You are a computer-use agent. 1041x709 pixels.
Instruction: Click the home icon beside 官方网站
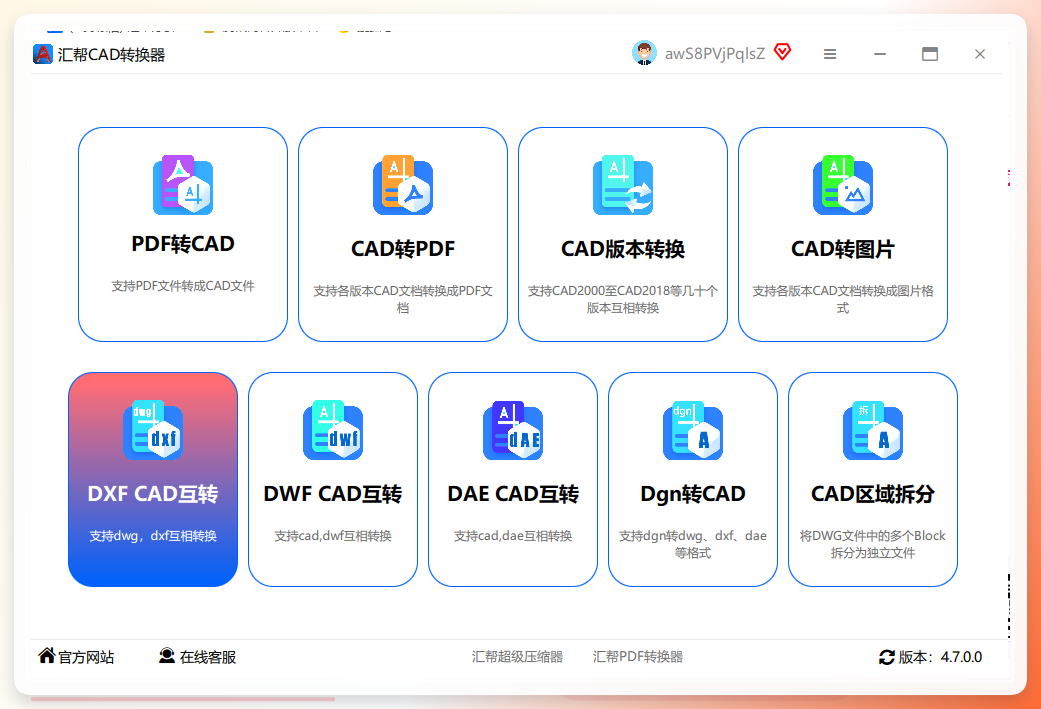tap(46, 655)
